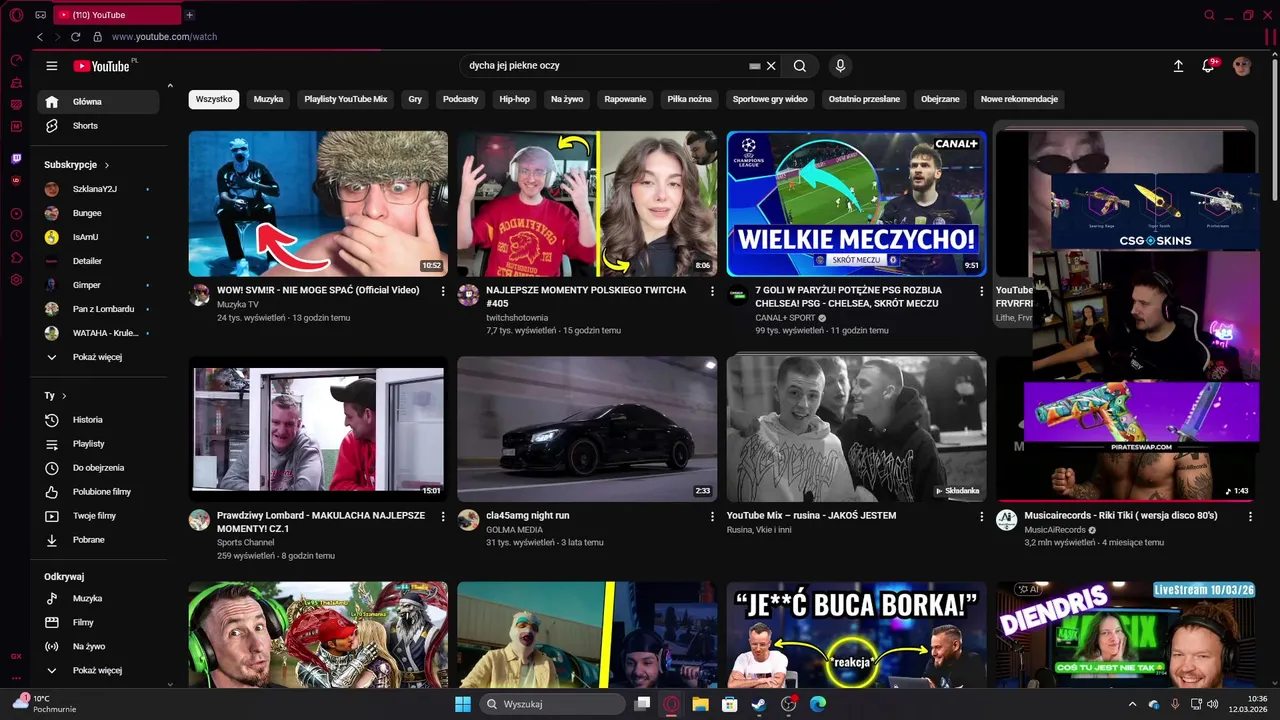Open options menu for WOW! SVM!R video
Viewport: 1280px width, 720px height.
[443, 291]
